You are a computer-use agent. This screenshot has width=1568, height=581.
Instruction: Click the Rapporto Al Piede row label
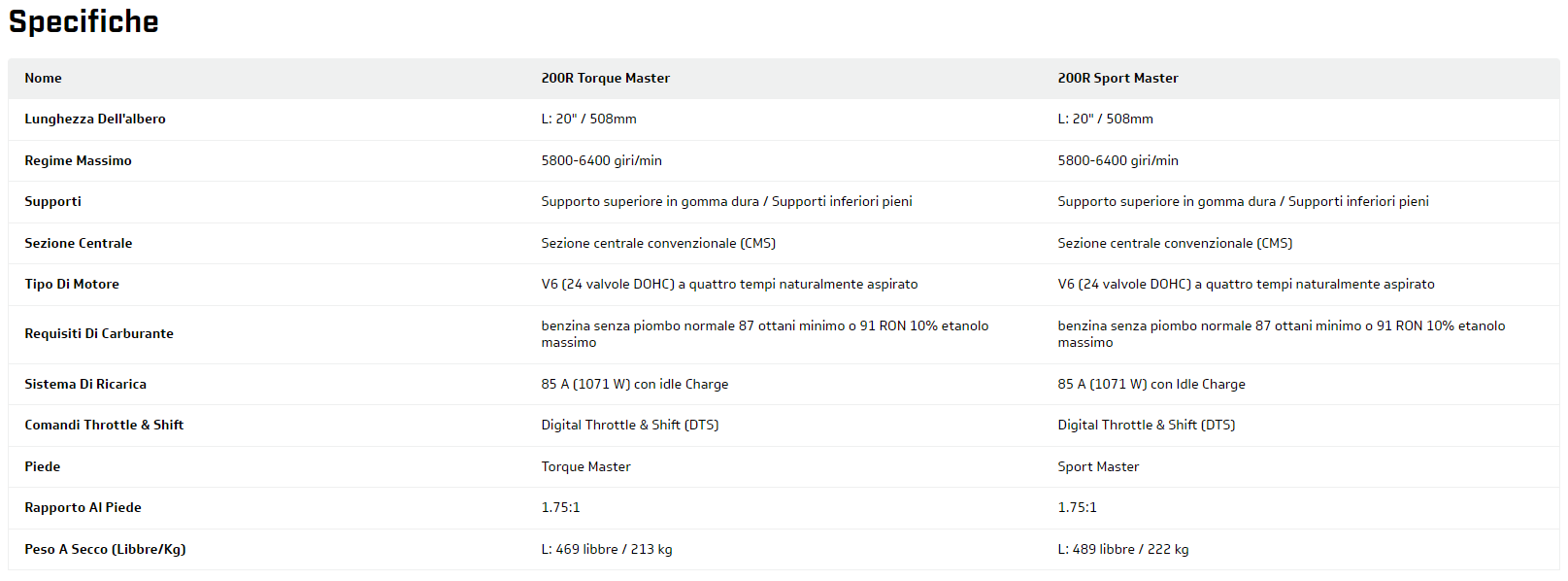pos(83,508)
